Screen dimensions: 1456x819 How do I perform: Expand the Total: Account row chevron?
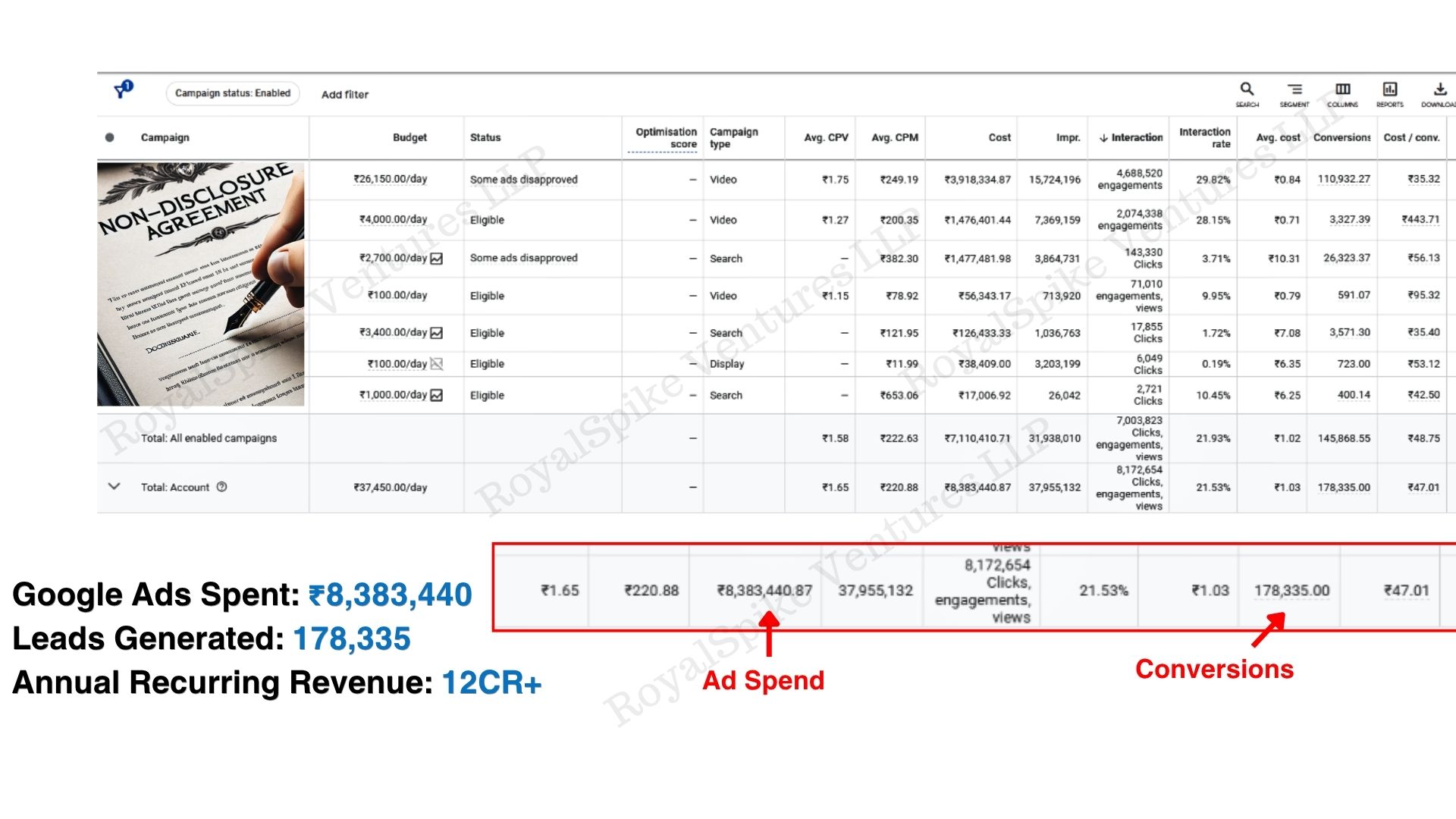click(x=115, y=487)
